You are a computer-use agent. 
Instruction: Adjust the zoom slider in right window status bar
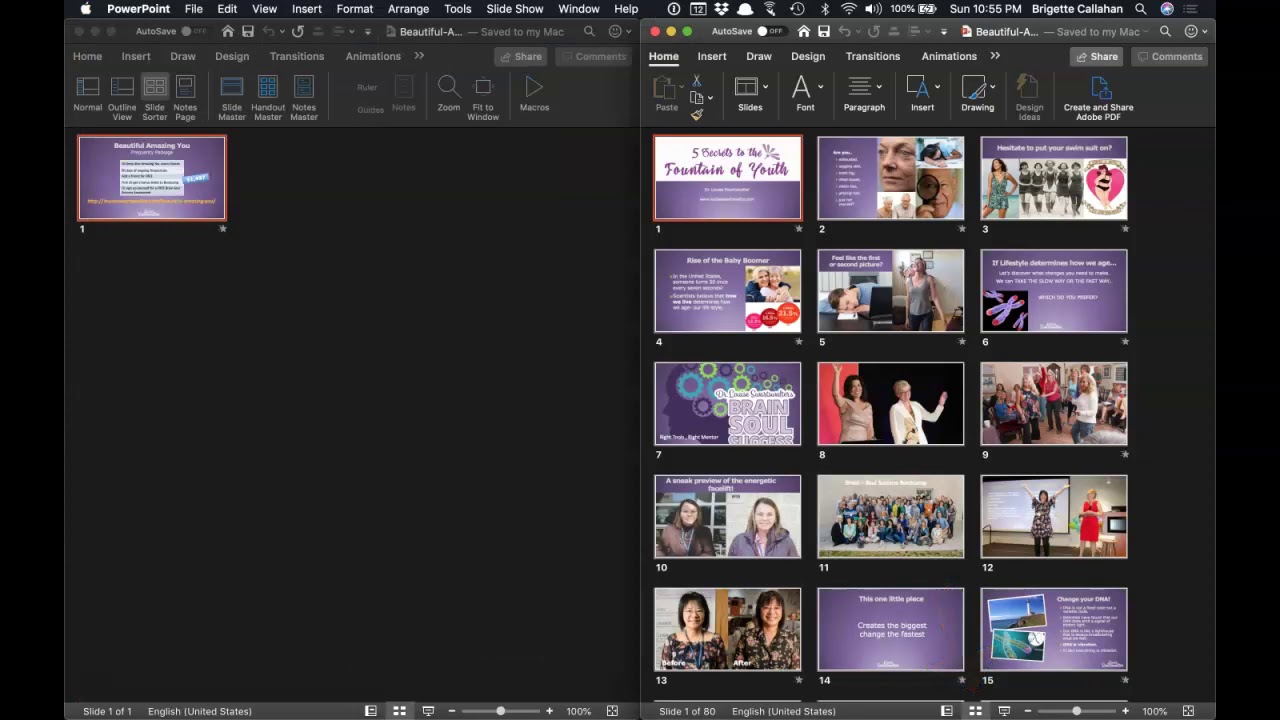click(x=1076, y=711)
